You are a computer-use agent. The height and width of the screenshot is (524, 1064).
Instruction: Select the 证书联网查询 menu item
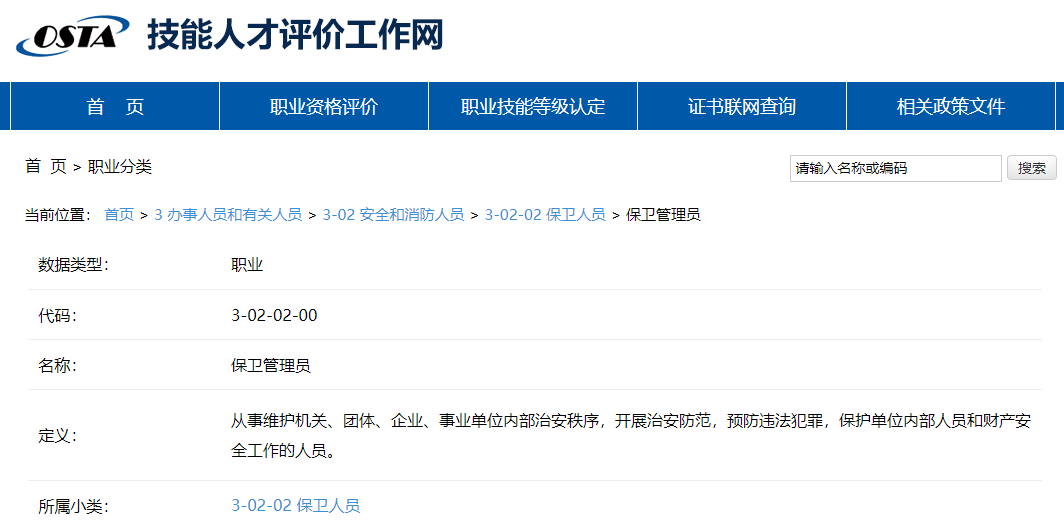pos(742,107)
